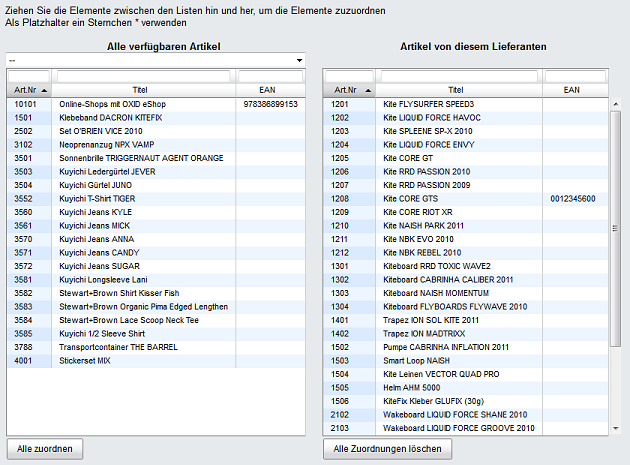Select row Kiteboard RRD TOXIC WAVE2
The image size is (630, 465).
466,266
